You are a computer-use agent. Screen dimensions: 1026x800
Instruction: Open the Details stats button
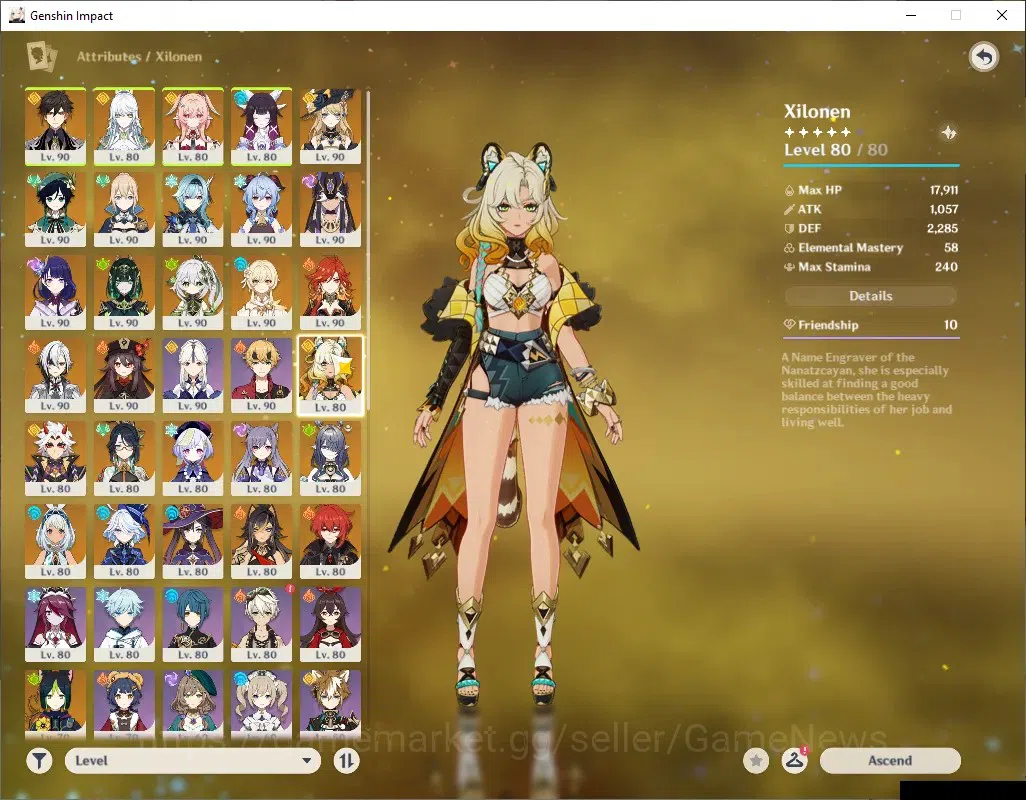pyautogui.click(x=871, y=296)
